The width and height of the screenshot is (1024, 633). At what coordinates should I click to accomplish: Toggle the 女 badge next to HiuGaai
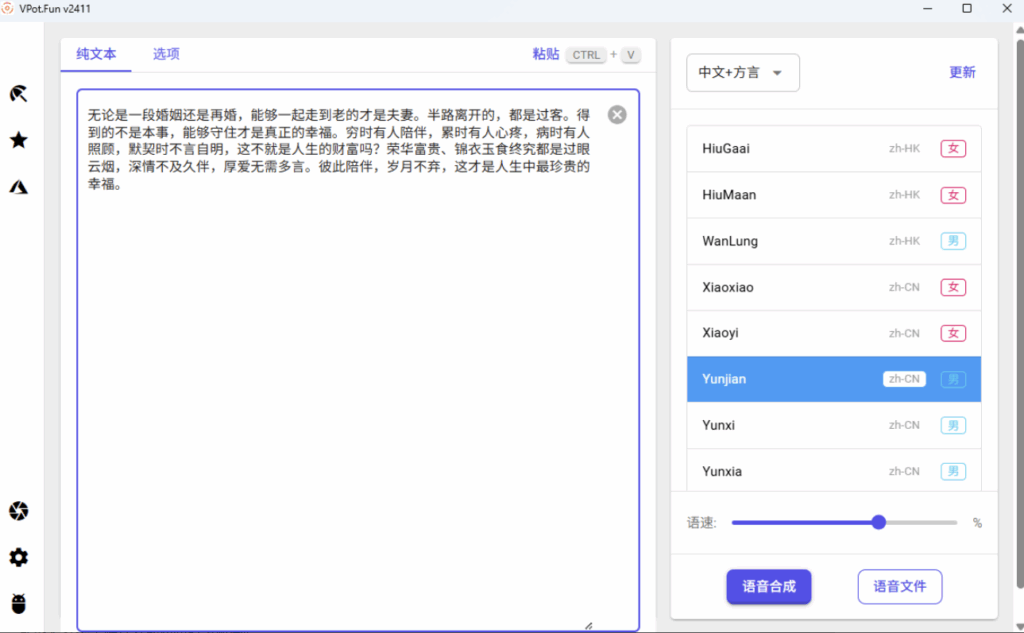click(x=955, y=148)
